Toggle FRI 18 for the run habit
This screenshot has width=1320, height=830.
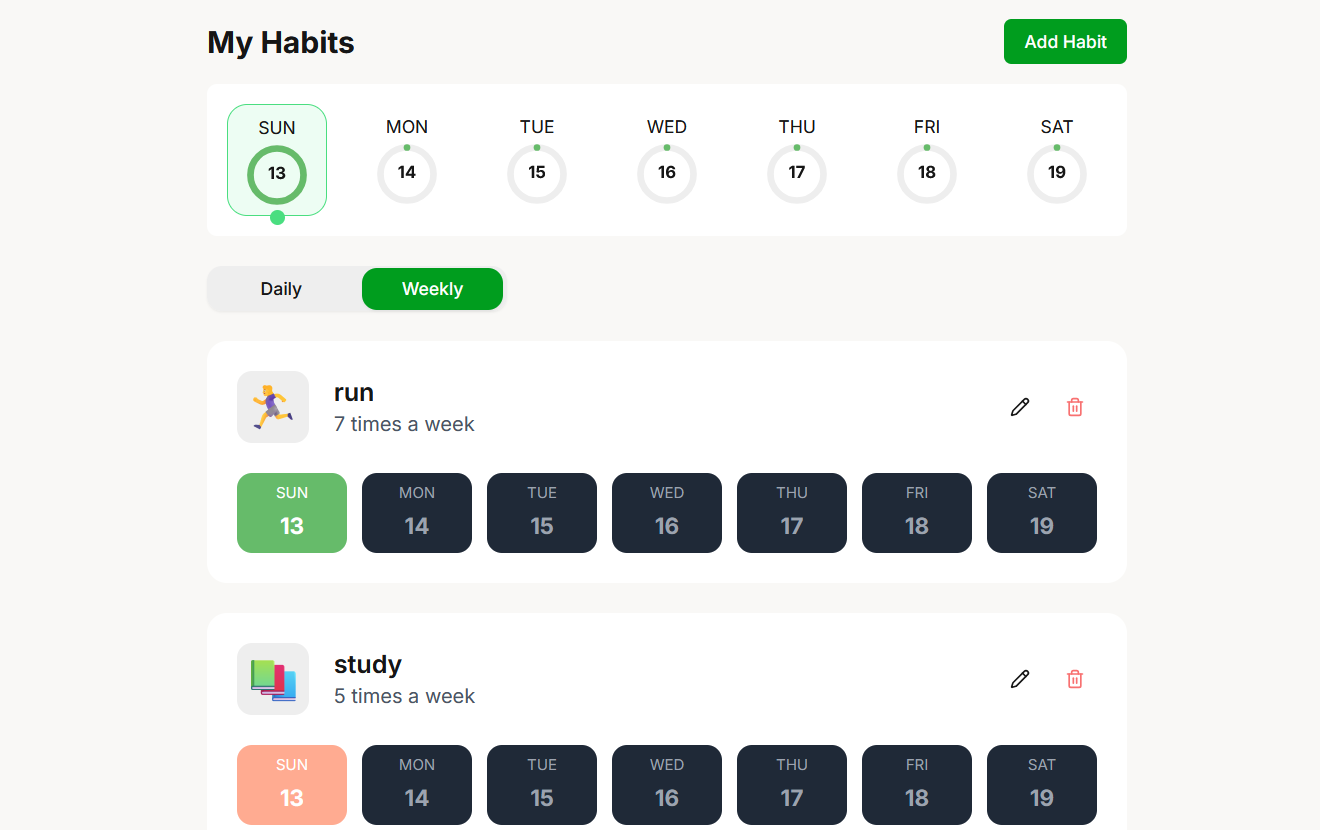[x=916, y=513]
